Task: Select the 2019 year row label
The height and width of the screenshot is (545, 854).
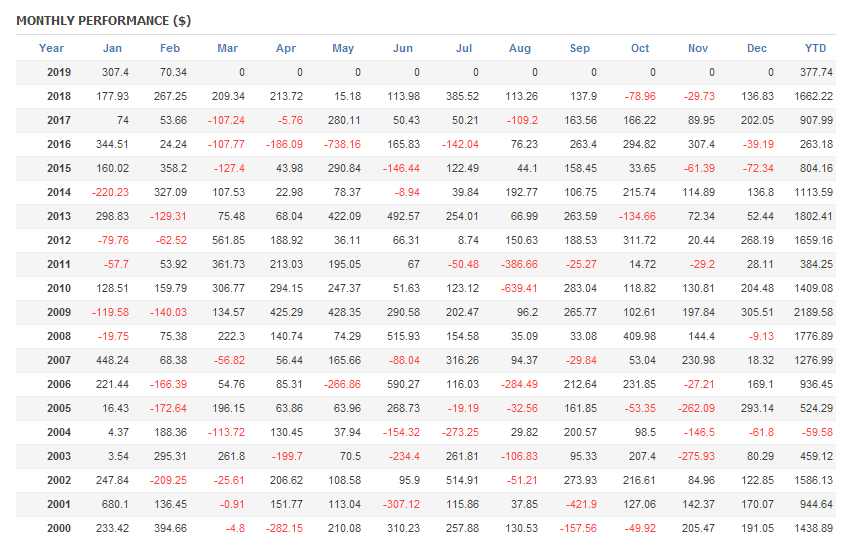Action: coord(59,72)
